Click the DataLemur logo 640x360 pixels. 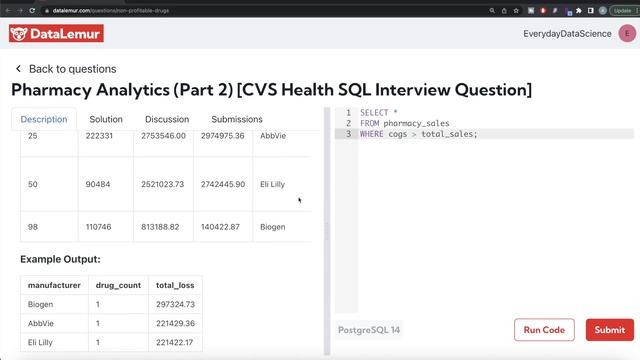coord(56,33)
